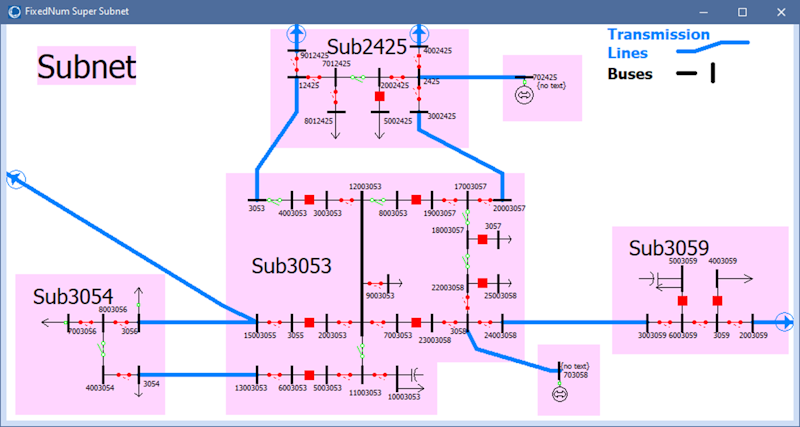Viewport: 800px width, 427px height.
Task: Click the generator symbol below bus 703058
Action: (559, 394)
